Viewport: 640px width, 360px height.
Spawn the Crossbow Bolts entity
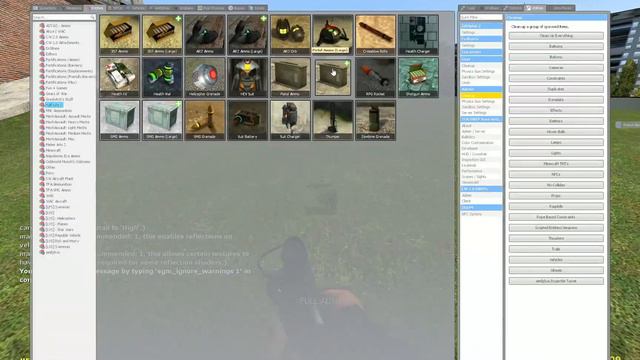375,35
